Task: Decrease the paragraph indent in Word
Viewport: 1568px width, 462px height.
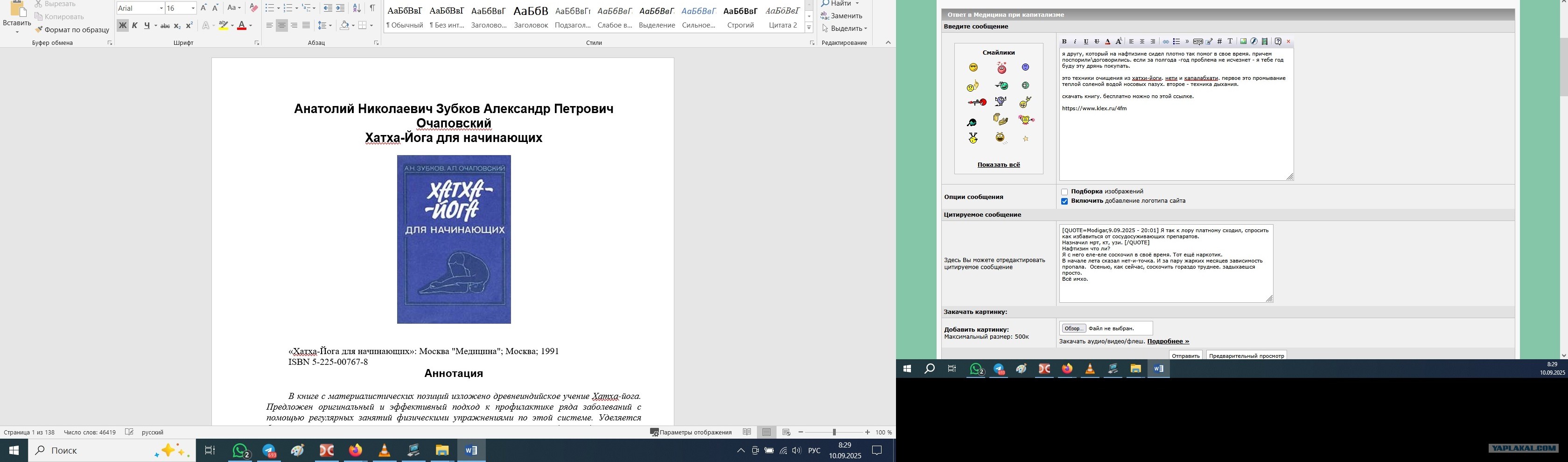Action: tap(328, 8)
